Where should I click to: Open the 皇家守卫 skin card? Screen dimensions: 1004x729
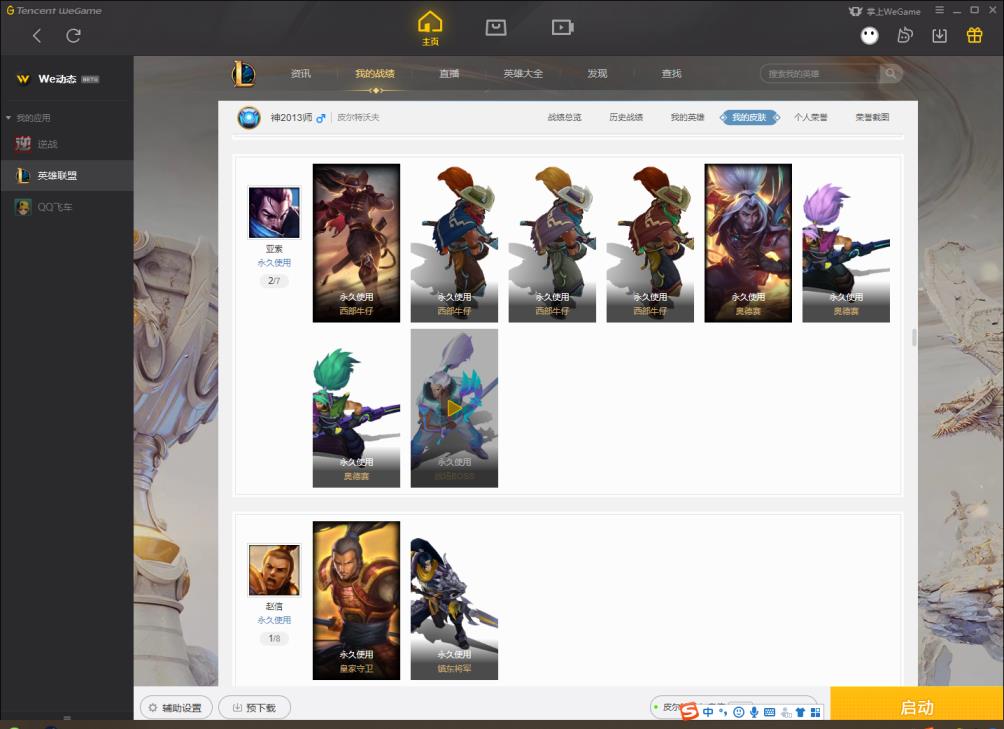pos(356,600)
